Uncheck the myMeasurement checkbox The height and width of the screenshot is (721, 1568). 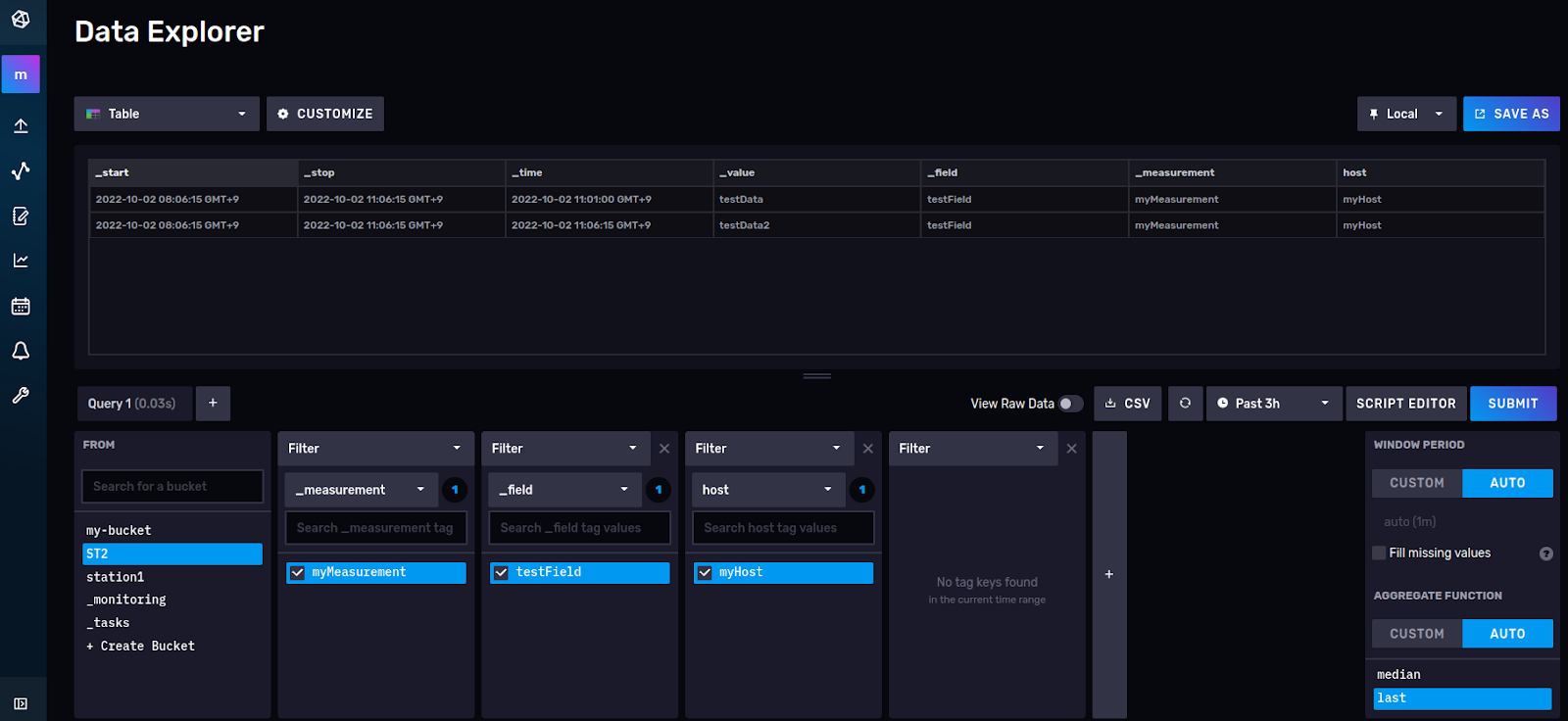tap(298, 573)
